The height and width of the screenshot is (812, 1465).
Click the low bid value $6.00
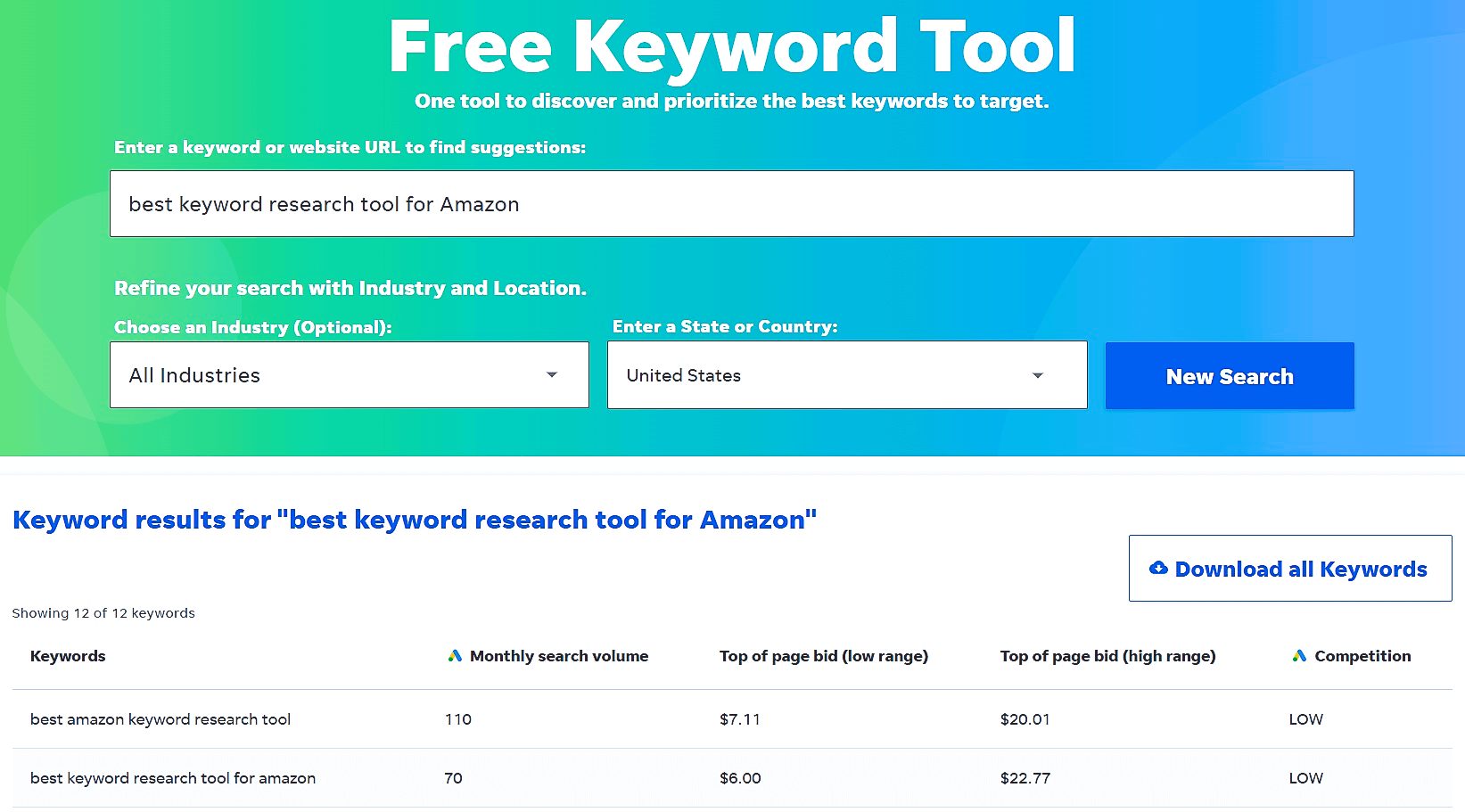coord(740,778)
